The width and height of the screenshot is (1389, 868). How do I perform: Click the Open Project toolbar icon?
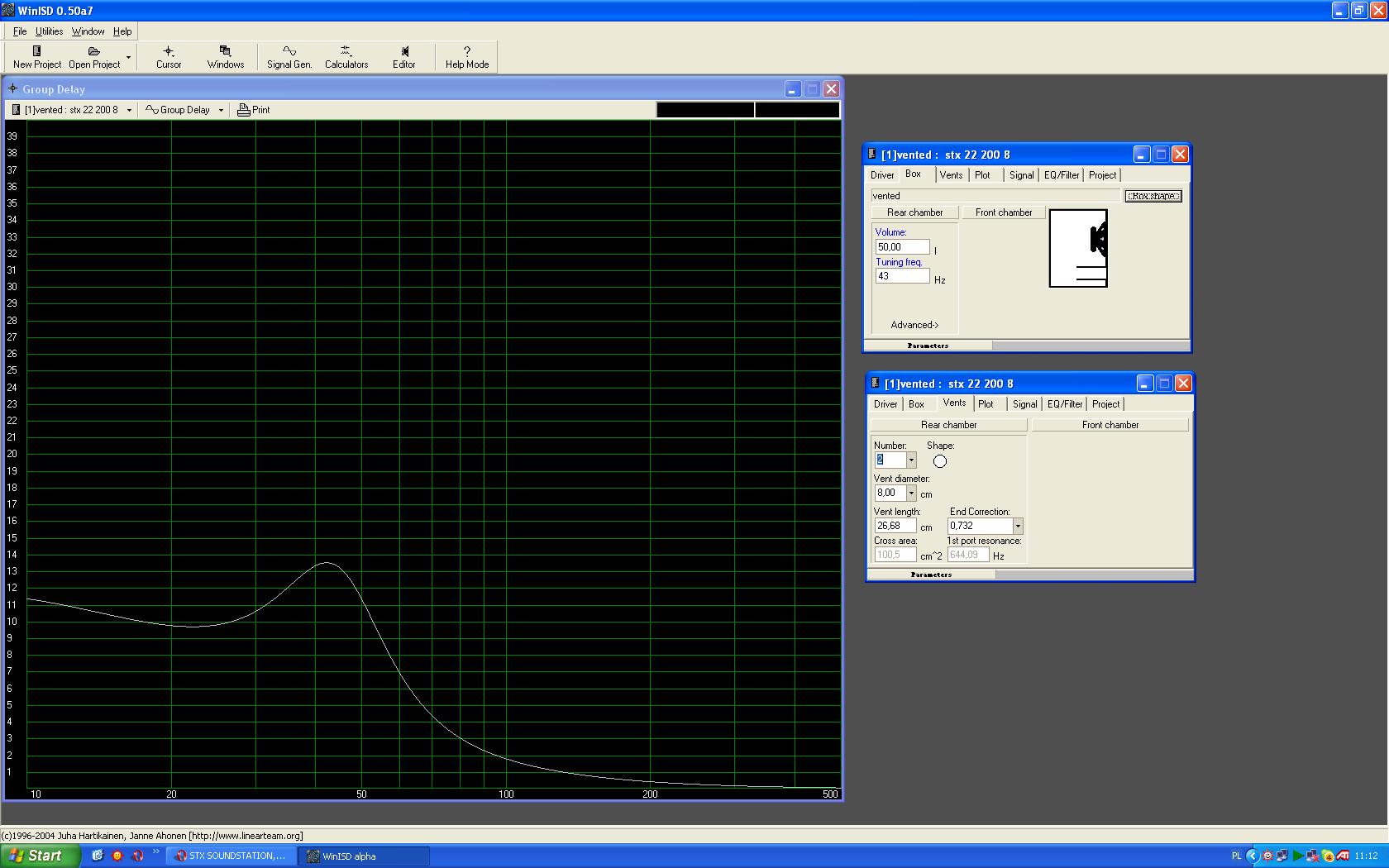94,56
